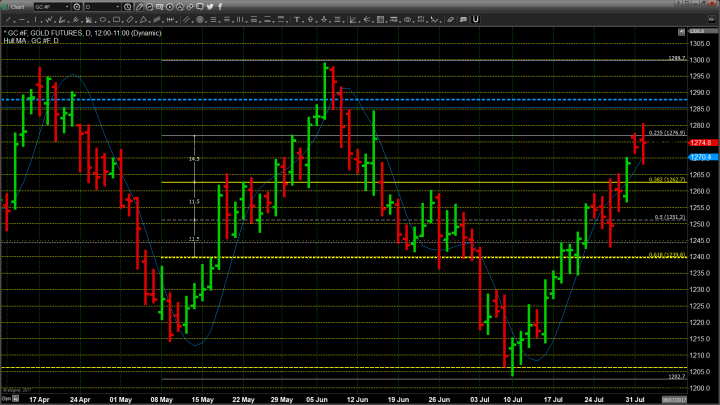Share chart via Twitter icon
Image resolution: width=720 pixels, height=405 pixels.
tap(210, 6)
